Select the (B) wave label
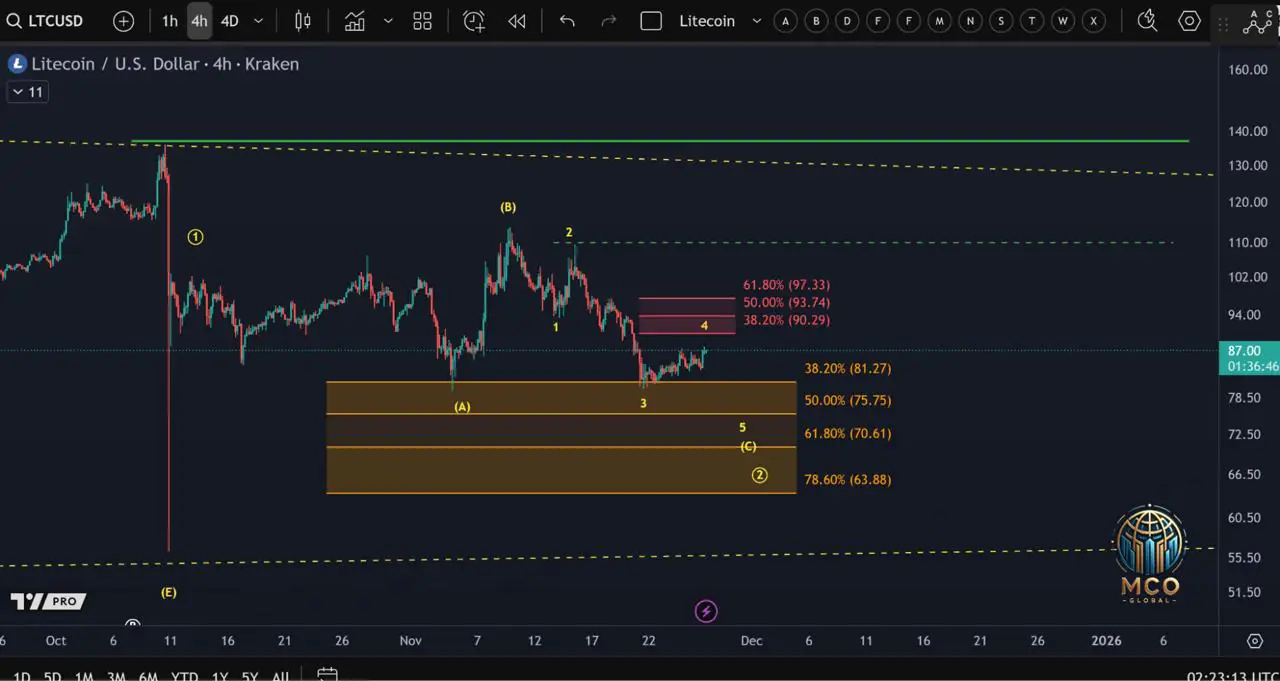This screenshot has width=1280, height=681. pyautogui.click(x=508, y=207)
